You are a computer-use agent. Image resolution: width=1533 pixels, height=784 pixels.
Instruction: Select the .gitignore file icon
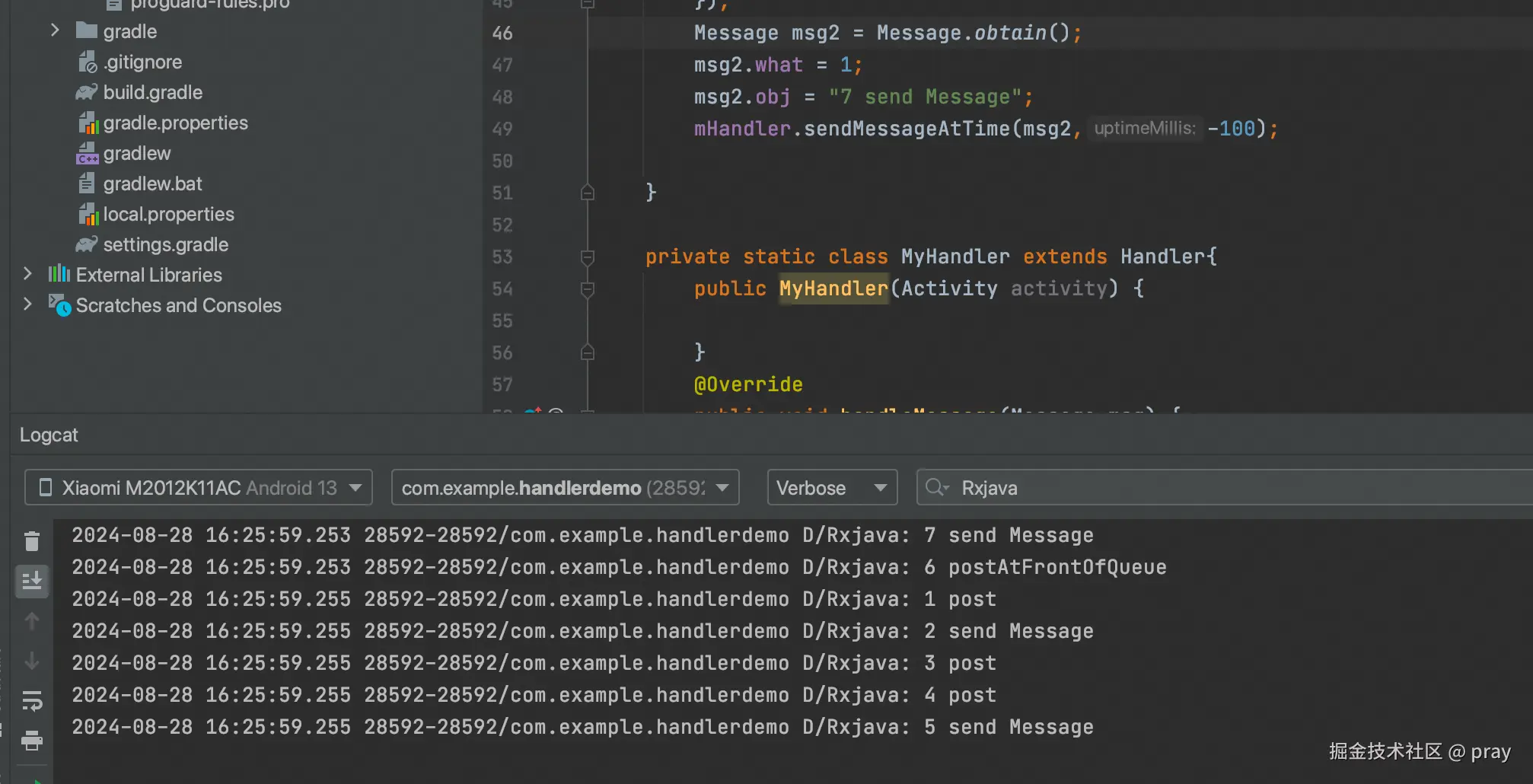(x=88, y=62)
